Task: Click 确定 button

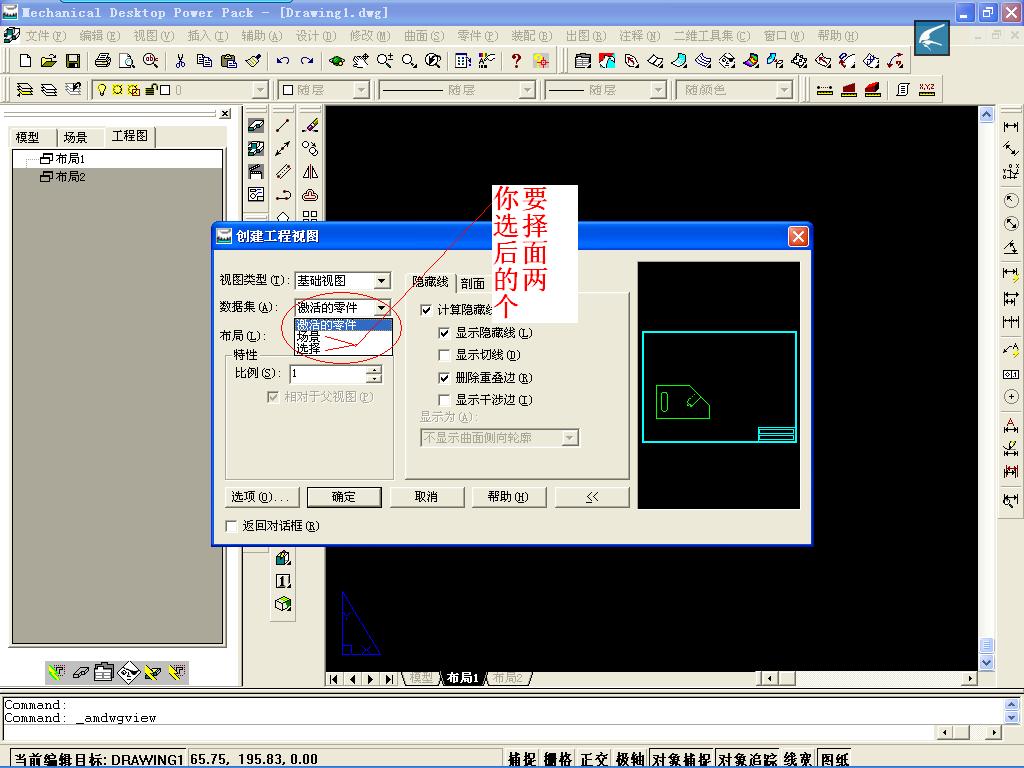Action: click(344, 497)
